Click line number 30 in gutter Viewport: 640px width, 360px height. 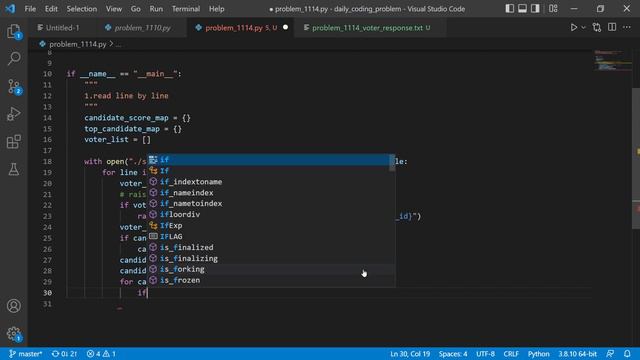[47, 293]
